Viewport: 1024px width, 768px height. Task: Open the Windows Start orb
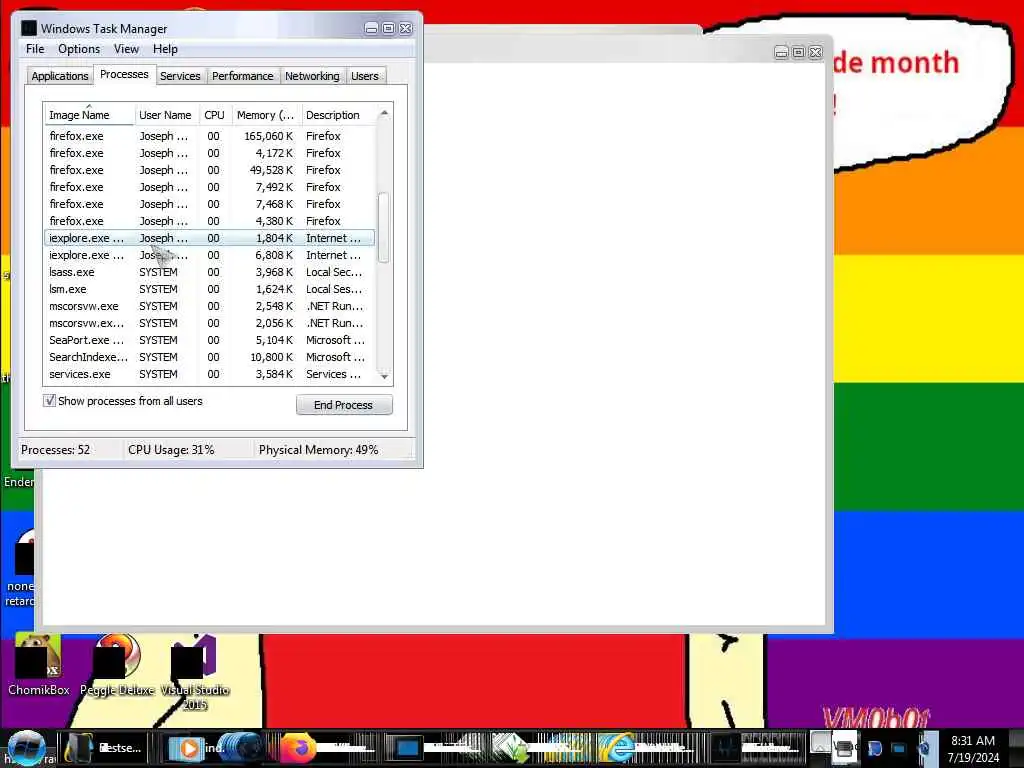click(x=26, y=748)
